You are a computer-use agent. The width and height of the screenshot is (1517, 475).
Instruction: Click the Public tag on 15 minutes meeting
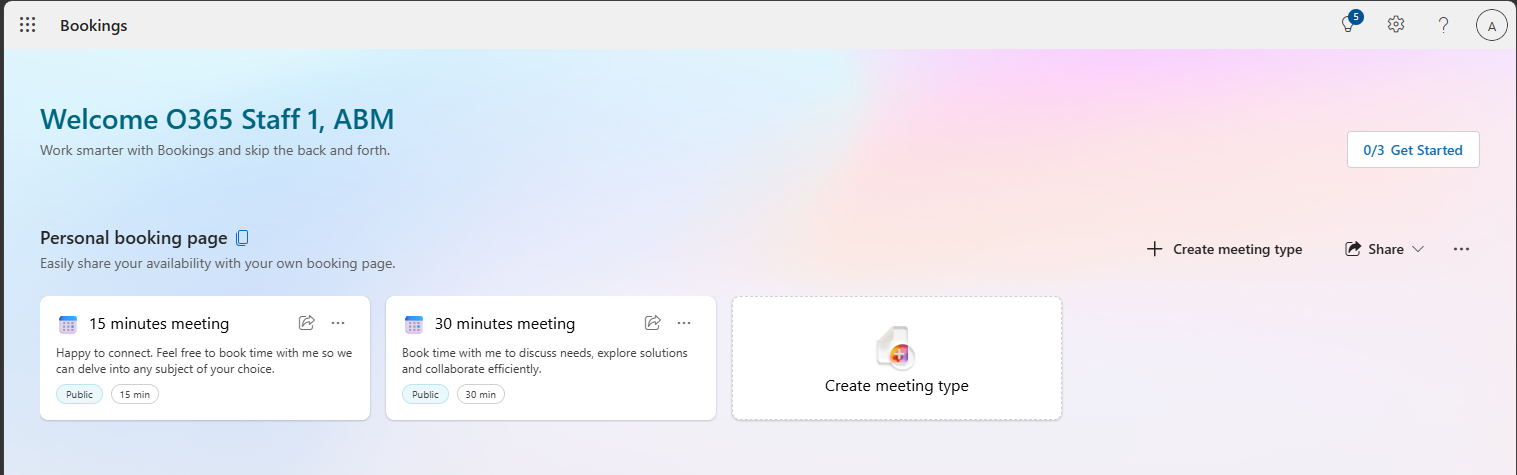click(79, 394)
